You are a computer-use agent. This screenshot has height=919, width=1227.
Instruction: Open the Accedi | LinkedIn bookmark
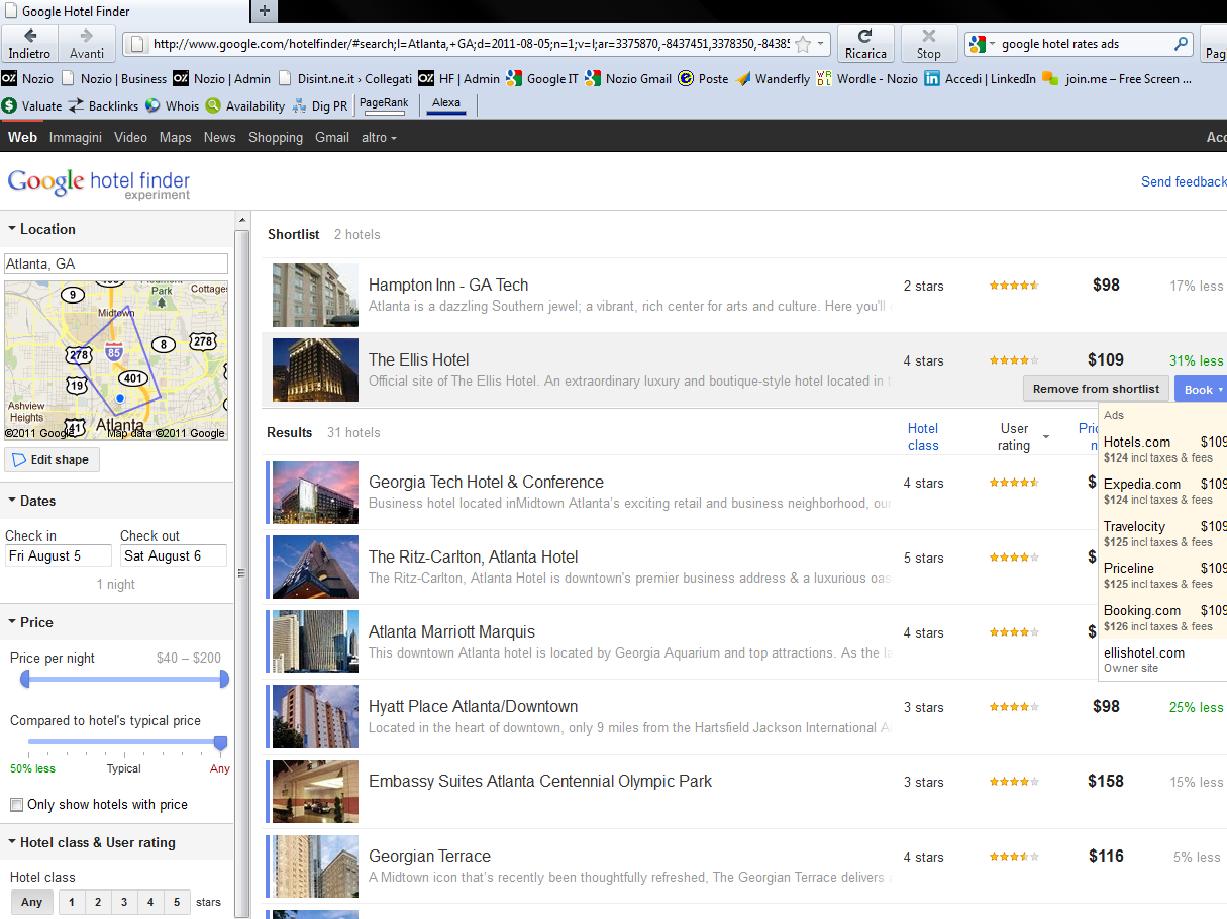click(980, 78)
